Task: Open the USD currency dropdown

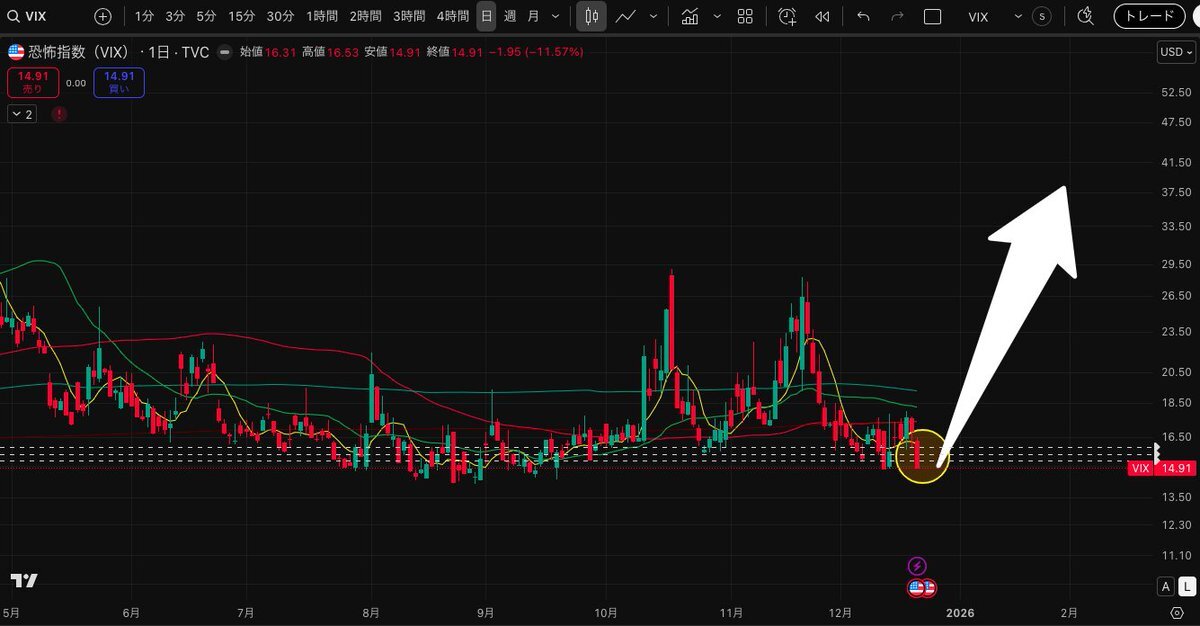Action: click(1171, 52)
